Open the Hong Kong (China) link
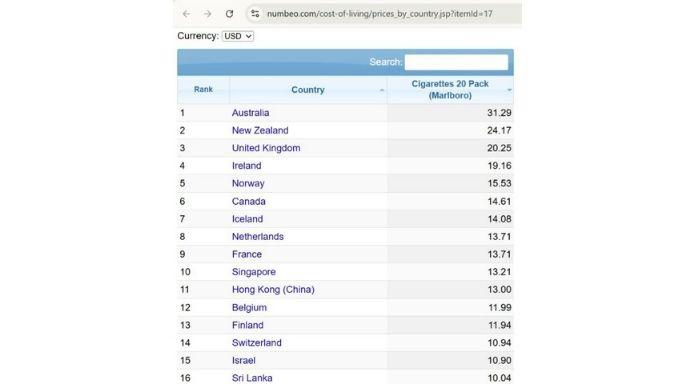The image size is (683, 384). pyautogui.click(x=273, y=290)
